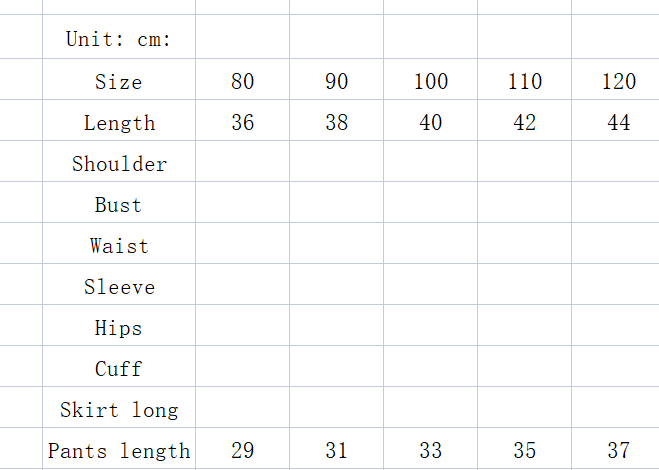Click pants length value 37 cell
The width and height of the screenshot is (659, 470).
[618, 450]
